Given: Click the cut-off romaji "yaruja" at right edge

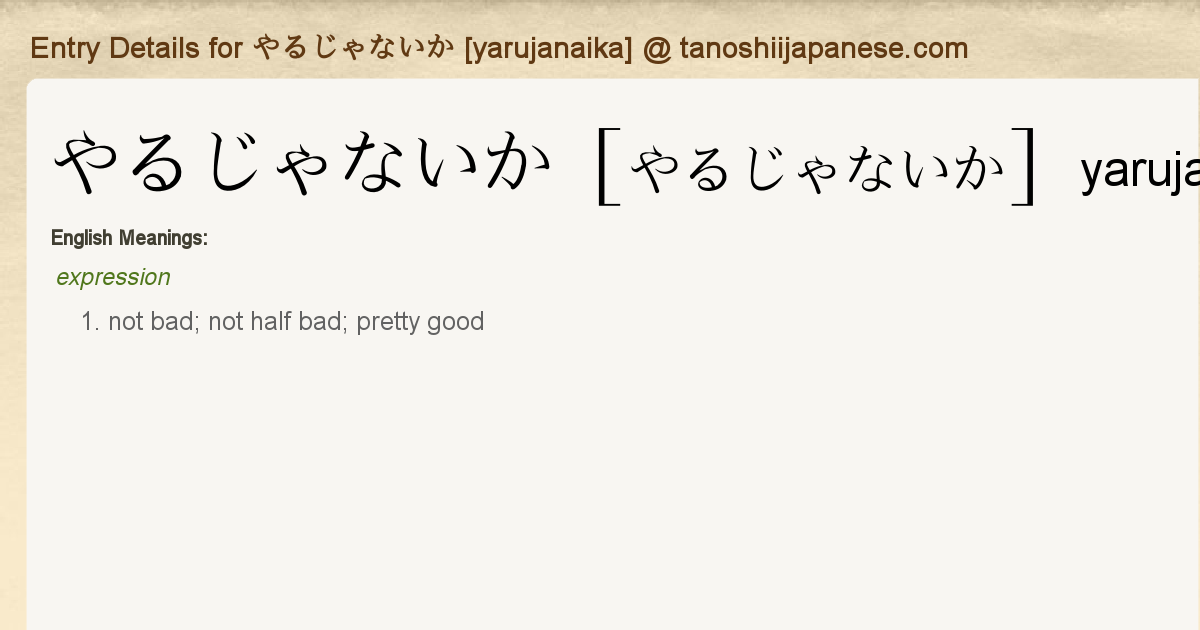Looking at the screenshot, I should coord(1140,172).
